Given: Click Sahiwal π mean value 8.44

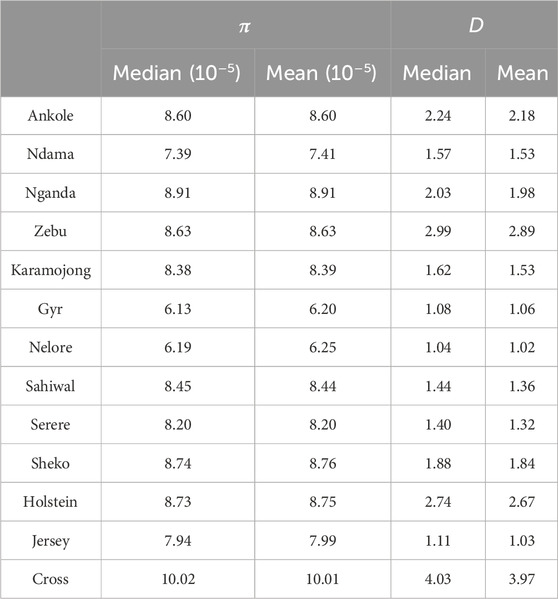Looking at the screenshot, I should (323, 386).
